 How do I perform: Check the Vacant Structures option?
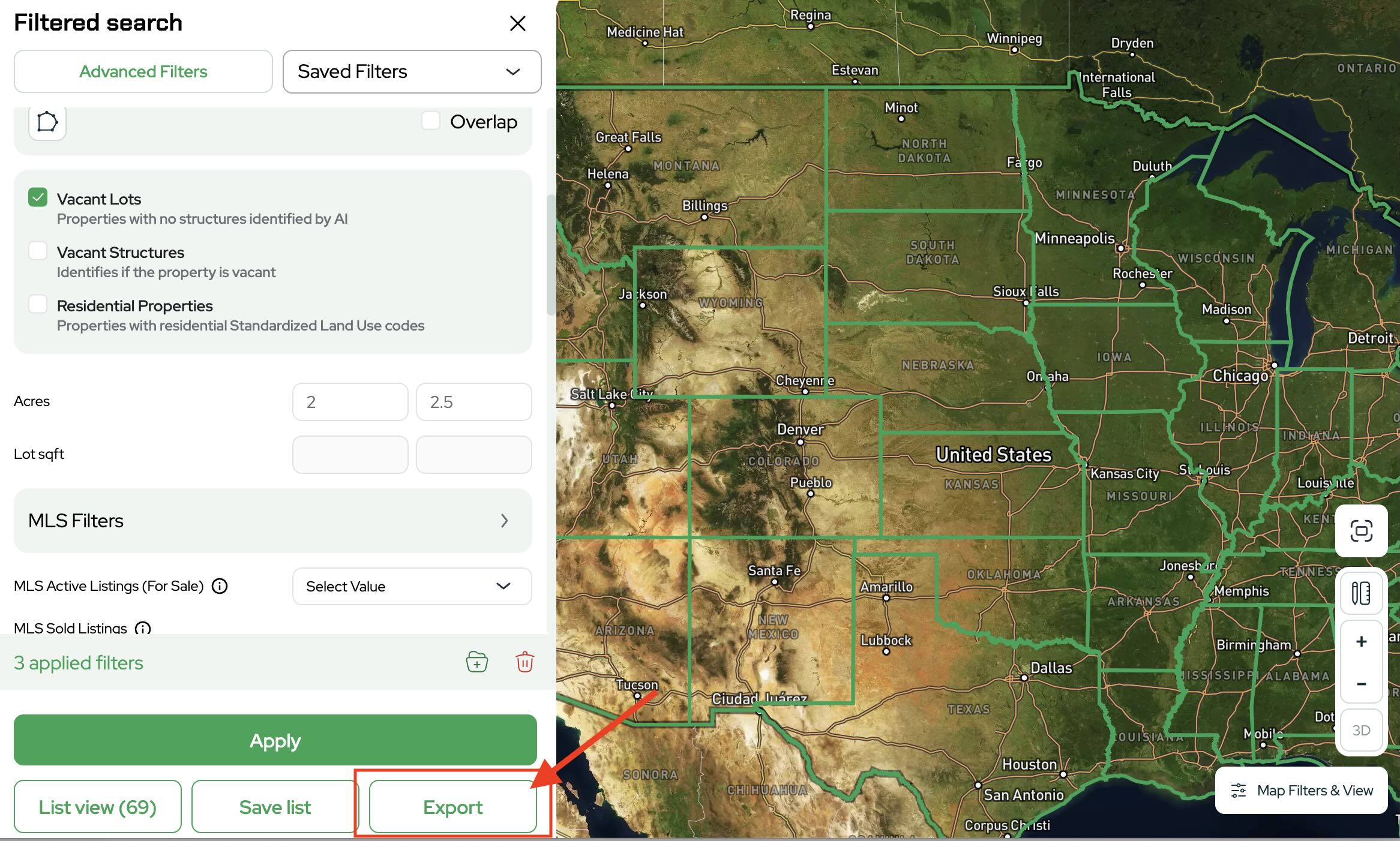coord(38,251)
